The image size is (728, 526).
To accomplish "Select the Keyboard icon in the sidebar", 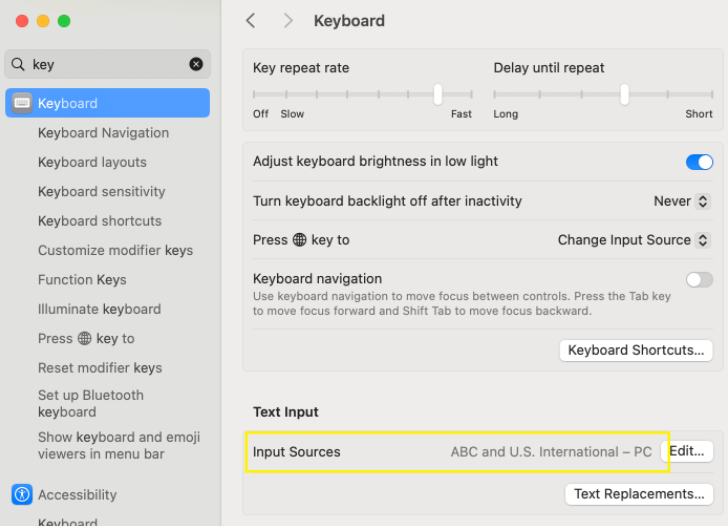I will (x=22, y=103).
